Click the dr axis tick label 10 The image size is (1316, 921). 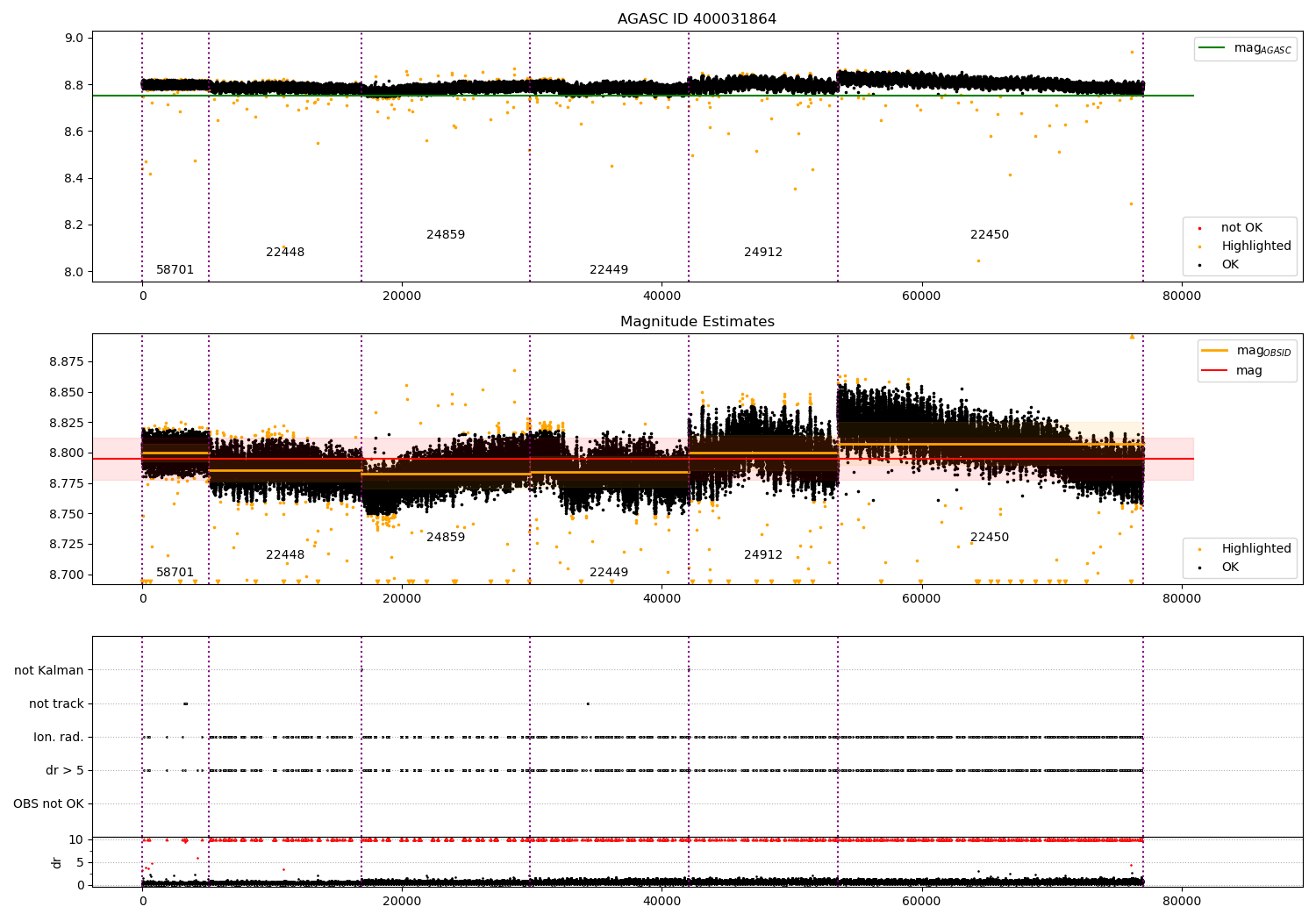coord(76,839)
